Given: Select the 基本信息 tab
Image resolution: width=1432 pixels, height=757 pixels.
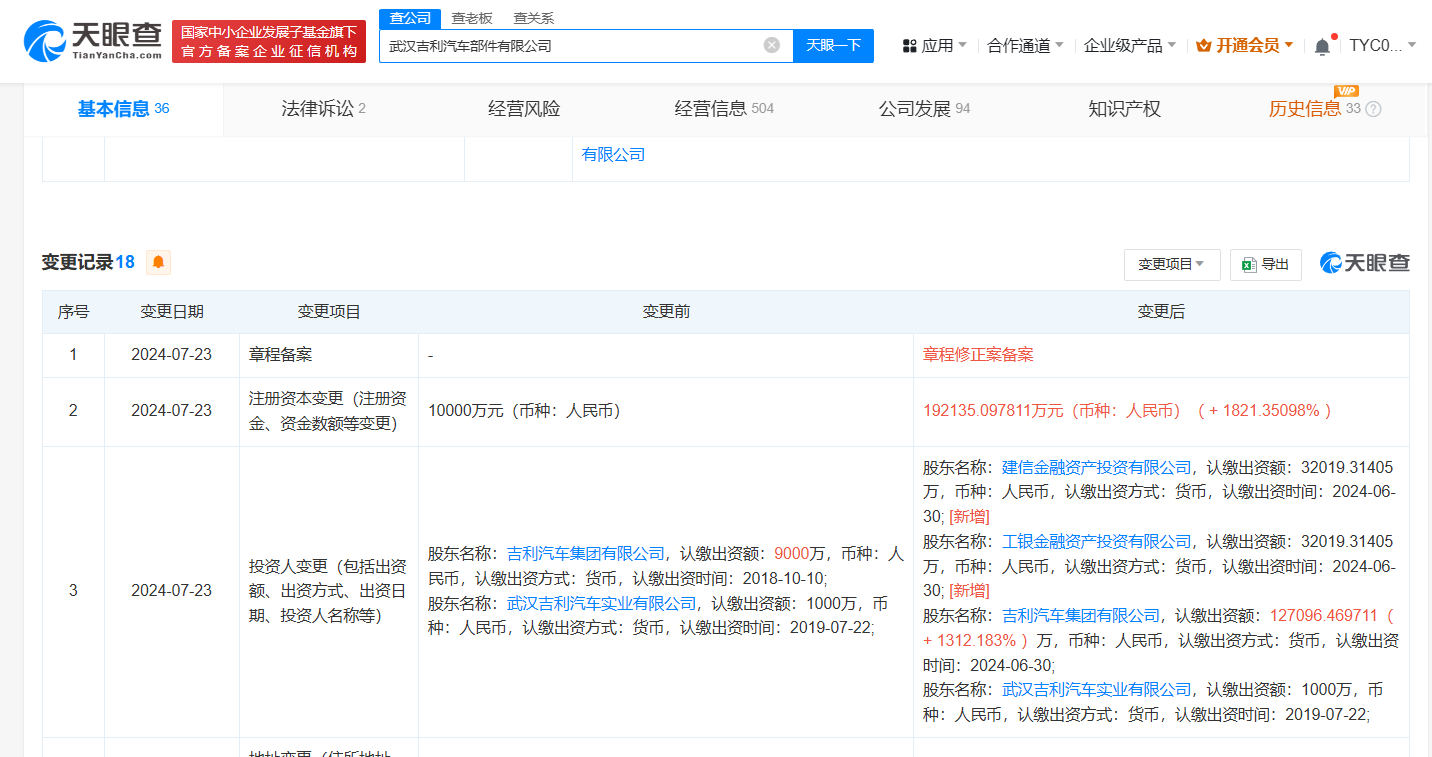Looking at the screenshot, I should coord(123,109).
